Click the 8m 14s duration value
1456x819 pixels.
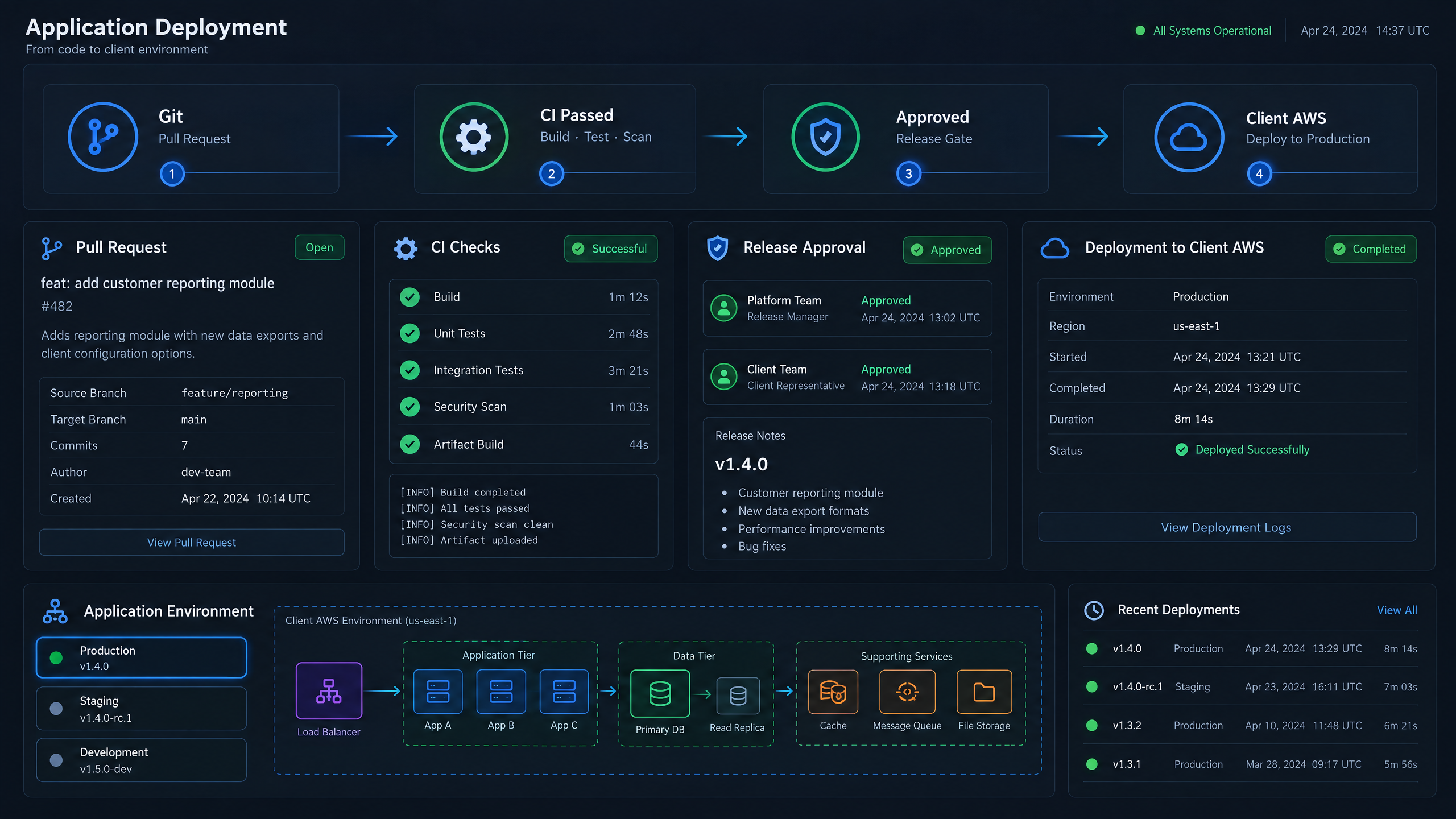[1193, 419]
